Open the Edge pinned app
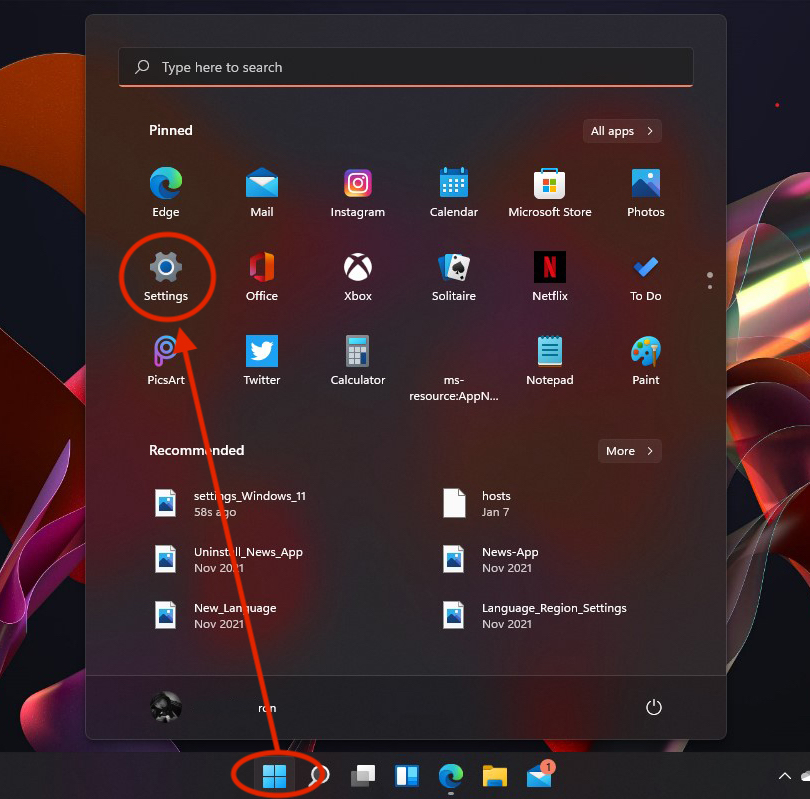The width and height of the screenshot is (810, 799). coord(166,192)
